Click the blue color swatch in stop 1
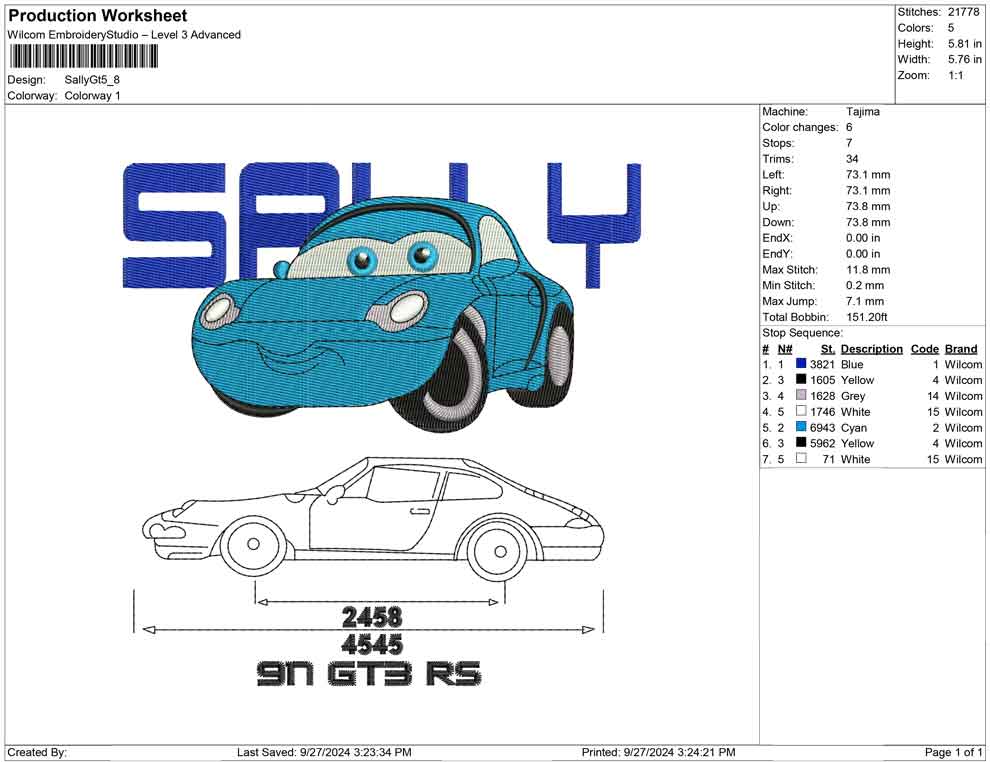Image resolution: width=990 pixels, height=762 pixels. coord(801,365)
